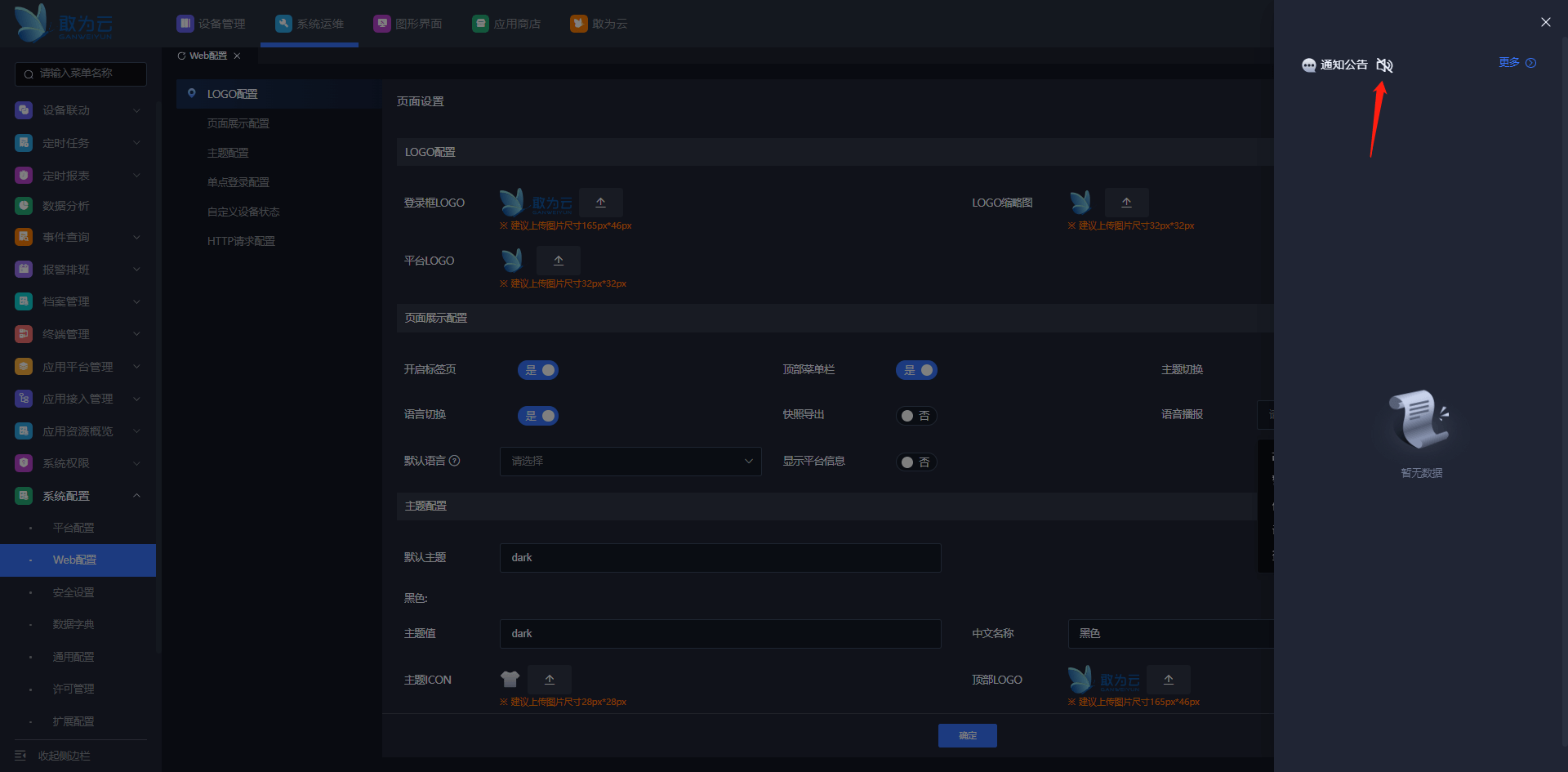Click the menu name search field

click(82, 74)
